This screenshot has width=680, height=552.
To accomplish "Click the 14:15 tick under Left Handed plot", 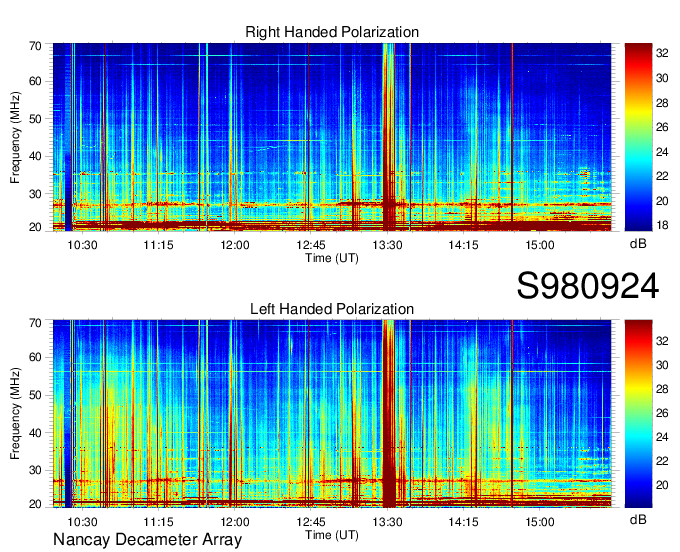I will pos(463,522).
